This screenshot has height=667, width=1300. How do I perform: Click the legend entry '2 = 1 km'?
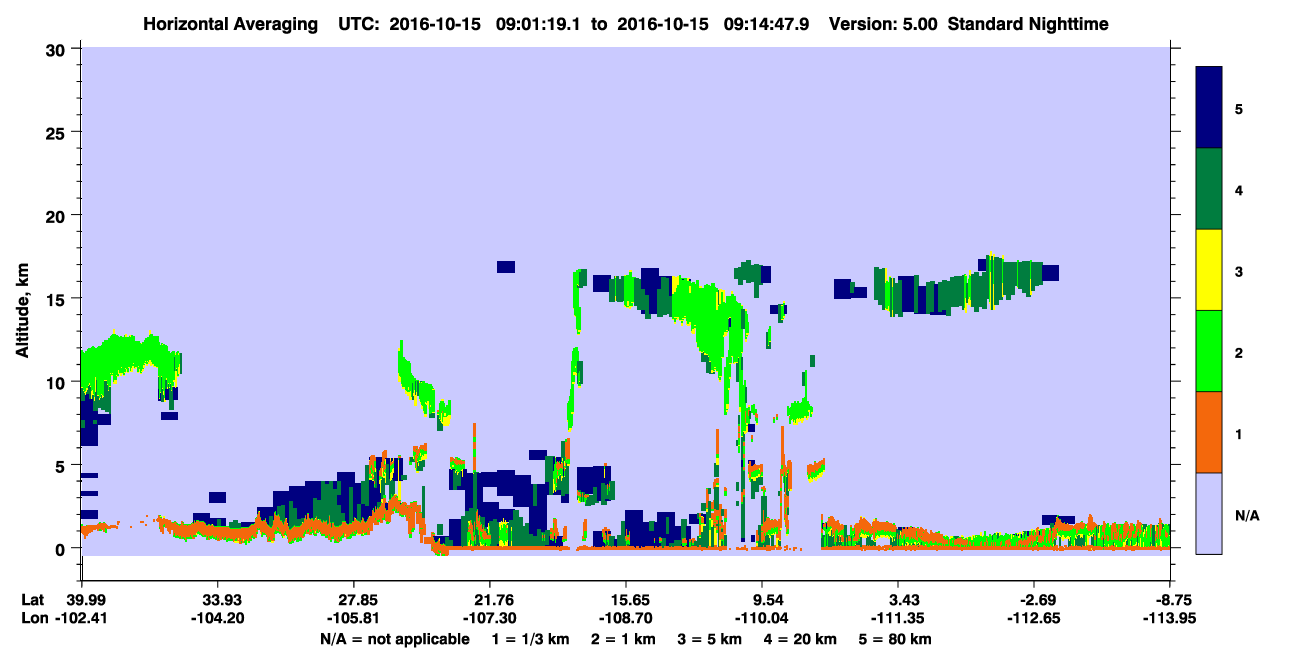tap(626, 638)
